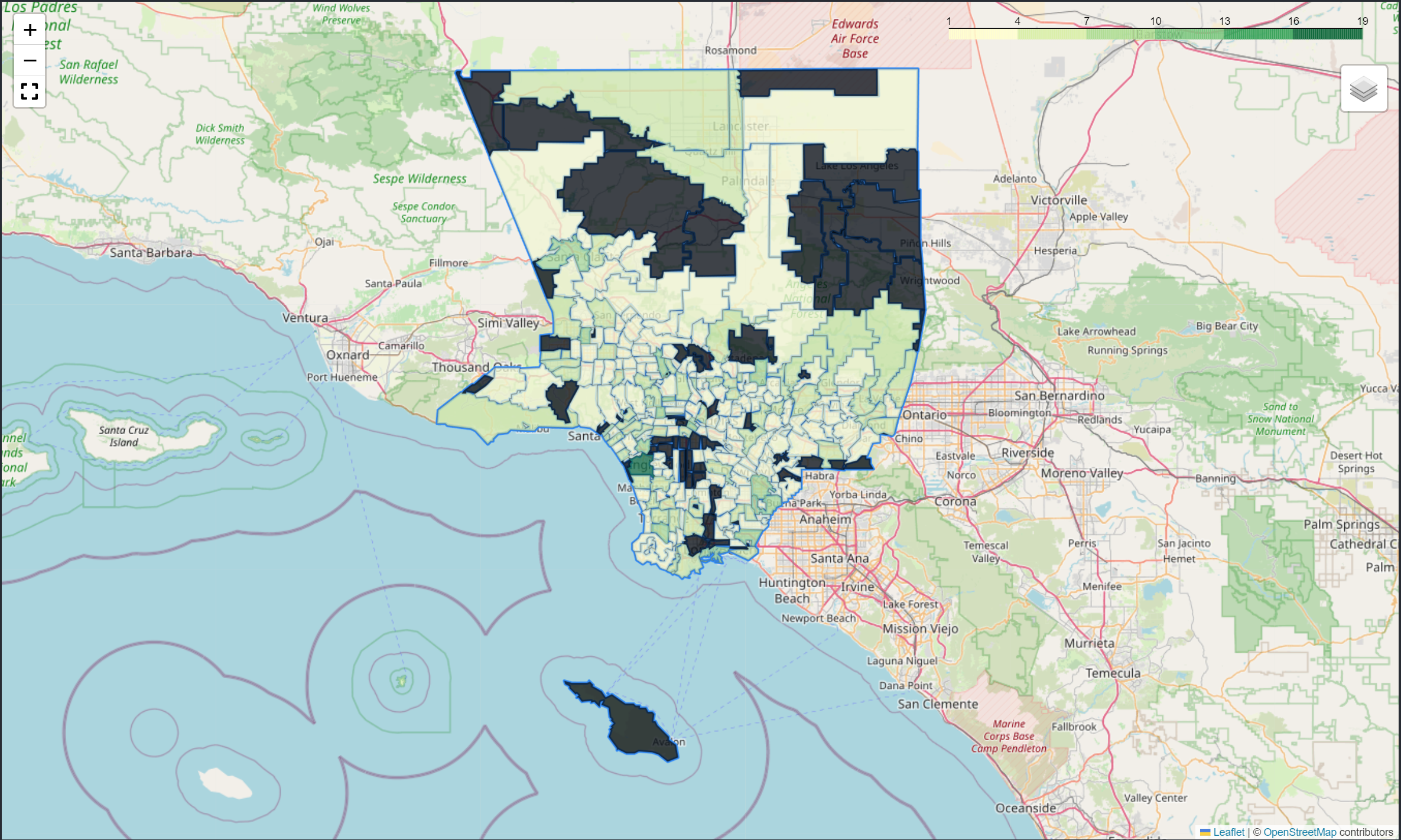
Task: Open the layers control panel
Action: click(1363, 89)
